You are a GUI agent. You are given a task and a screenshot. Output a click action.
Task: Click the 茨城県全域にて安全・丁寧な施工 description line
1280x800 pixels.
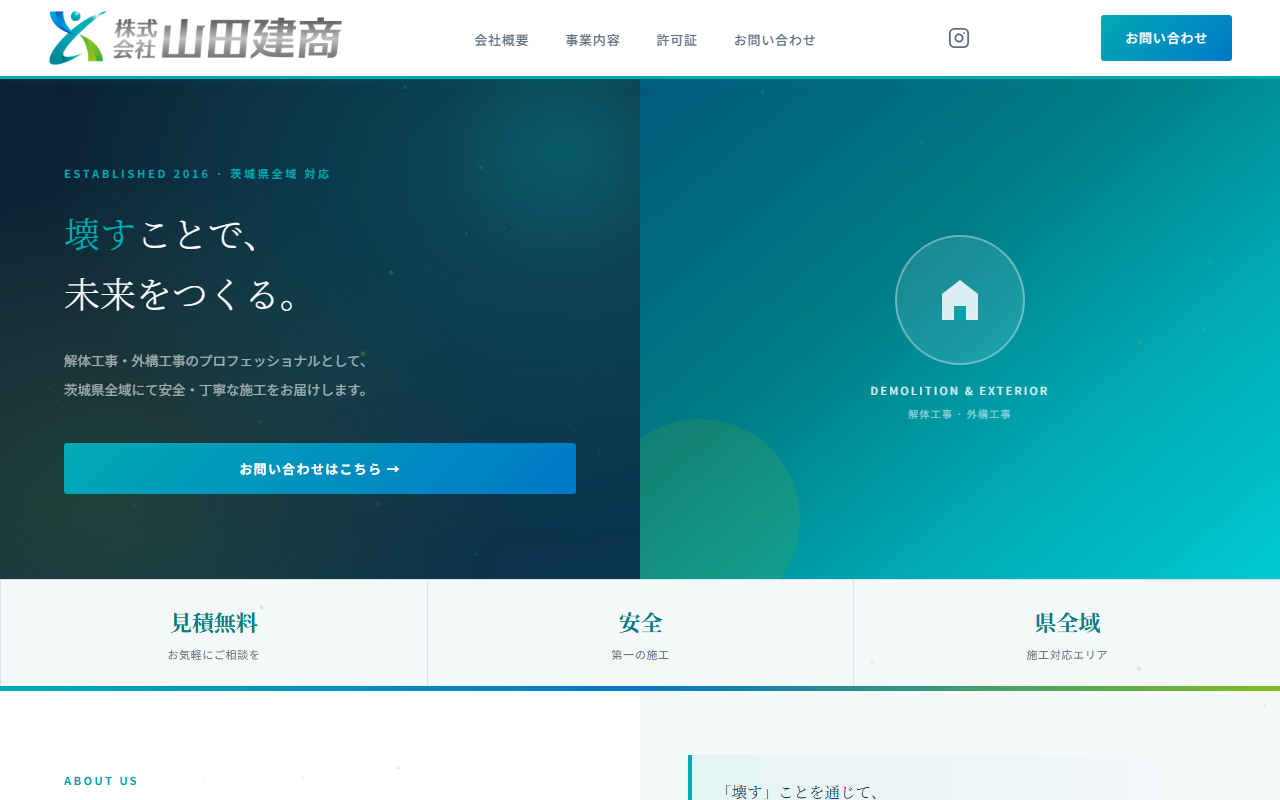pyautogui.click(x=216, y=390)
